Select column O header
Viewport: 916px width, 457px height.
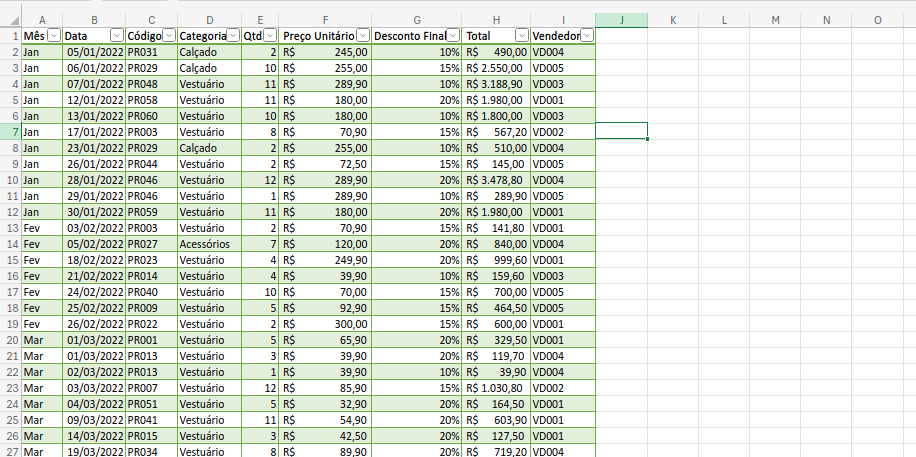(877, 20)
